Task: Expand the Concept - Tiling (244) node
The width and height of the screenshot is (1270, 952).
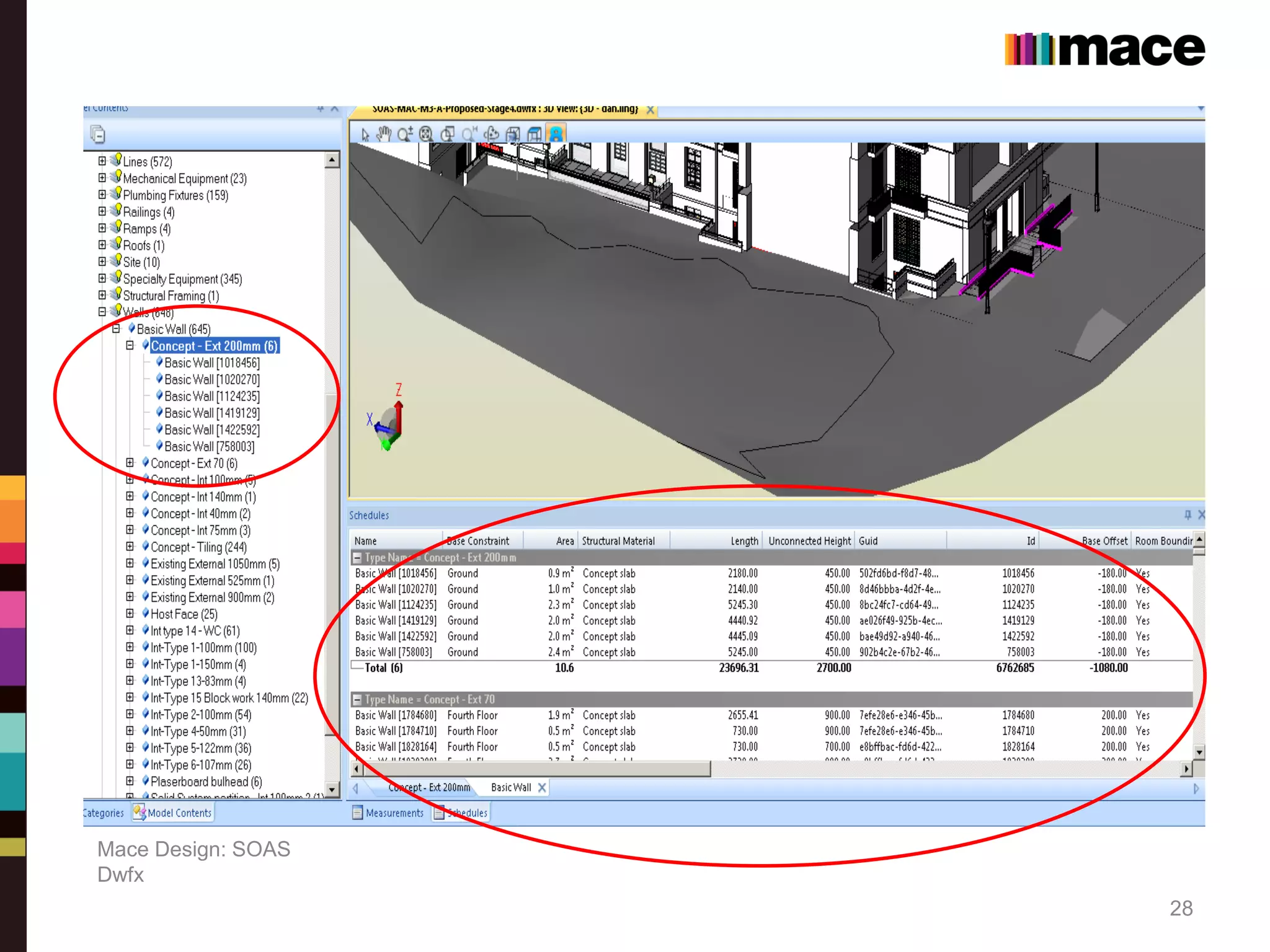Action: coord(130,546)
